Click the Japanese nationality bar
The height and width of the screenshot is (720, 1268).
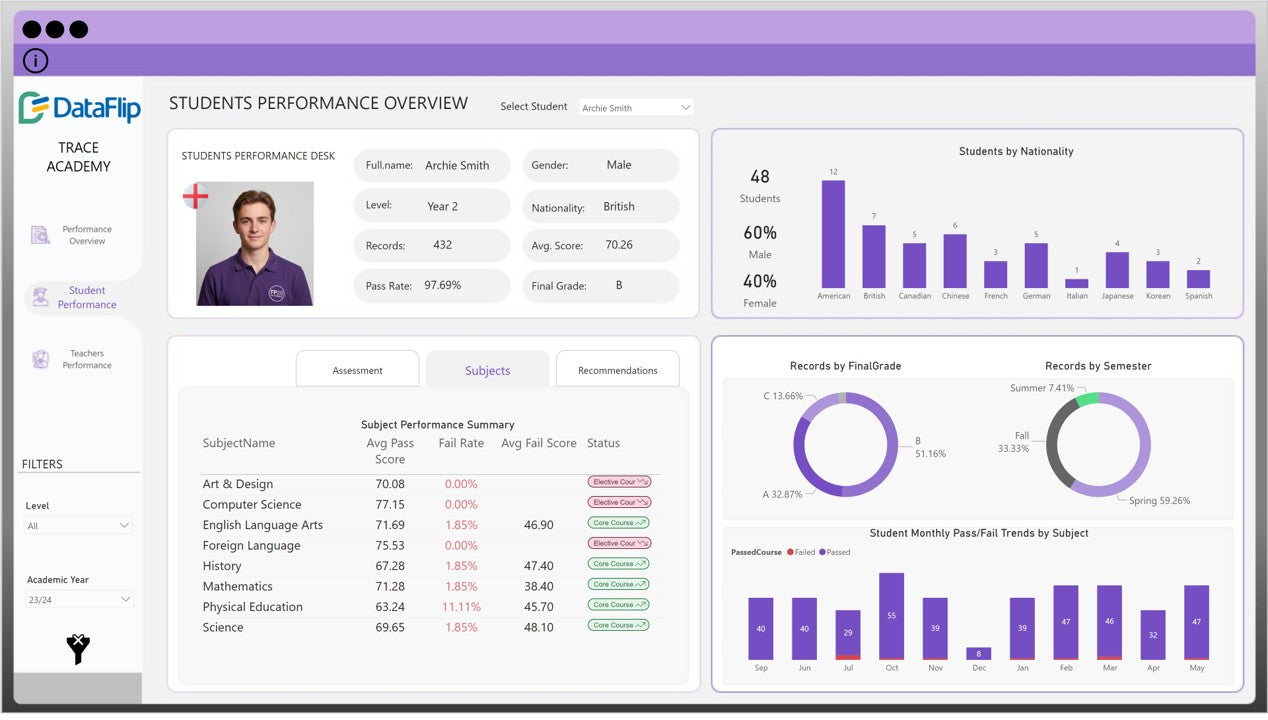point(1117,270)
